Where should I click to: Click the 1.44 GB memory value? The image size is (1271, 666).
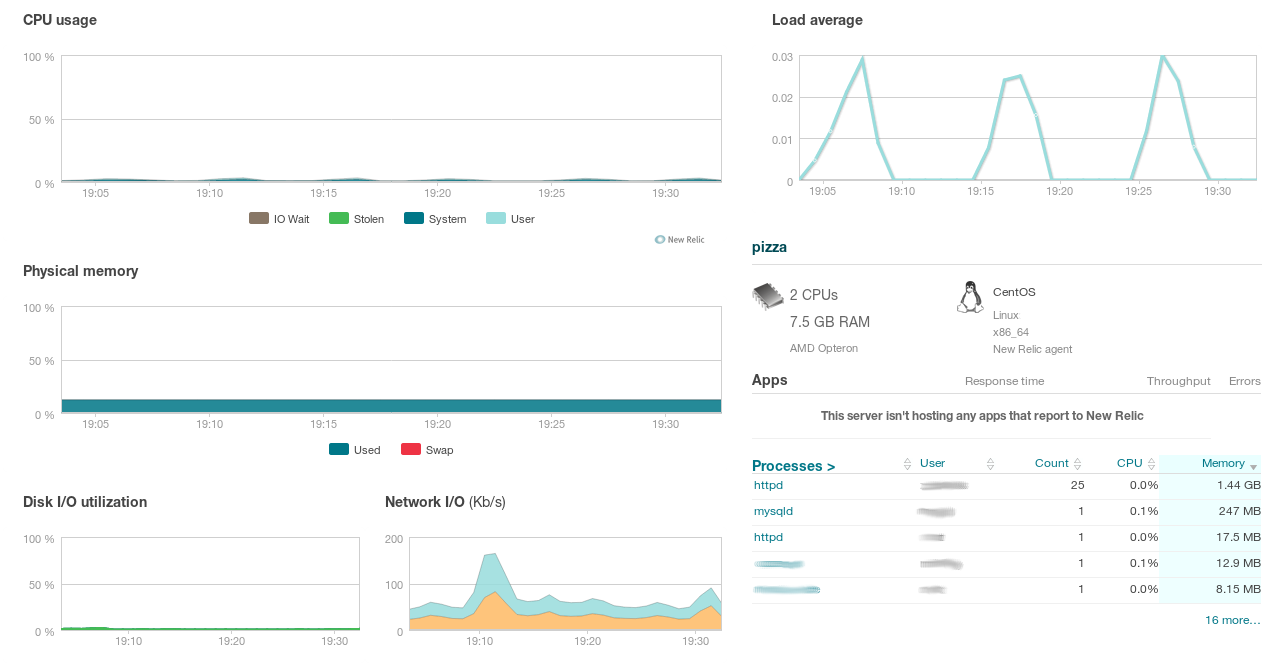coord(1239,485)
